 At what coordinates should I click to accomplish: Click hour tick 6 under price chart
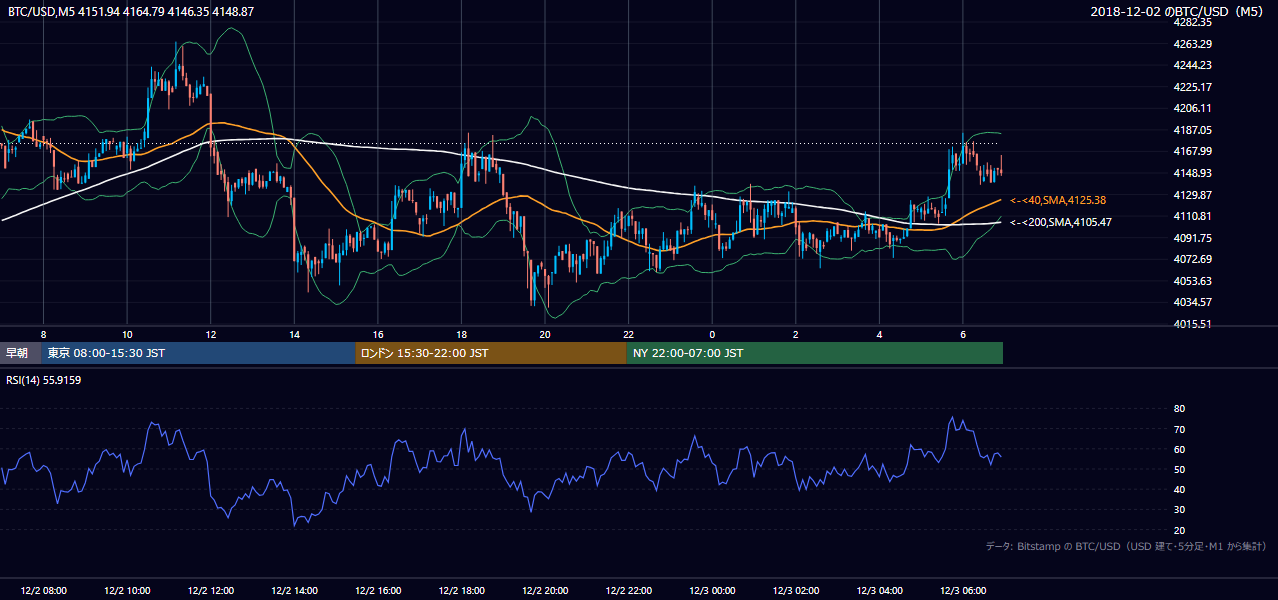pos(962,334)
